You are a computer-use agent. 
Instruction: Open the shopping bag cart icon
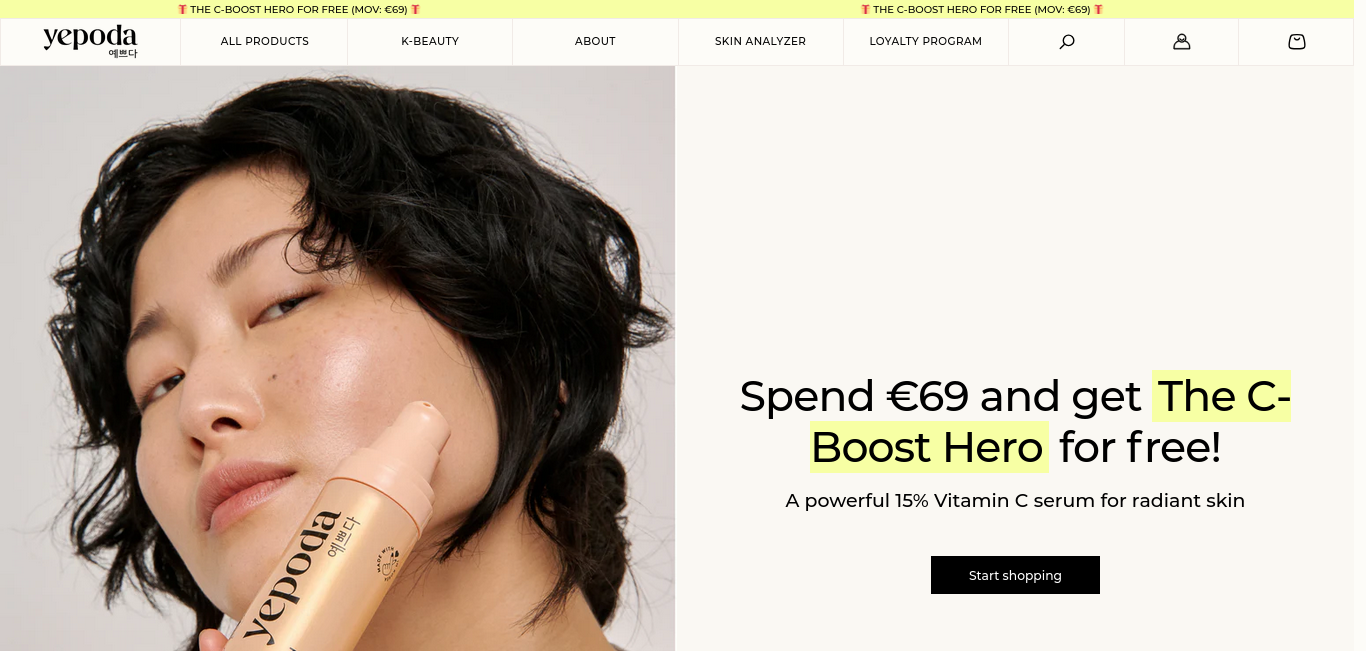(1297, 42)
